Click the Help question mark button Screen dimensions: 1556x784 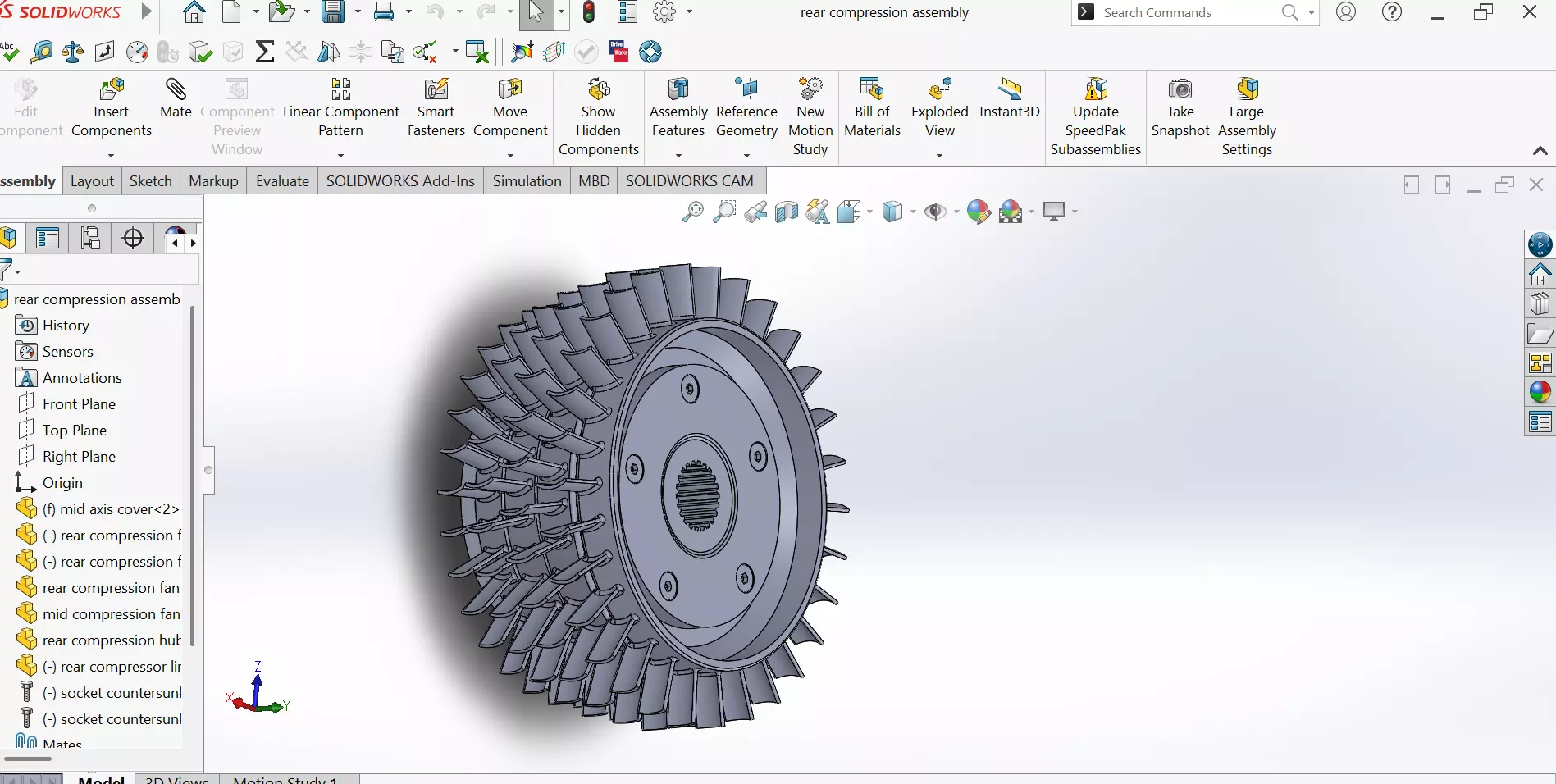click(1392, 12)
